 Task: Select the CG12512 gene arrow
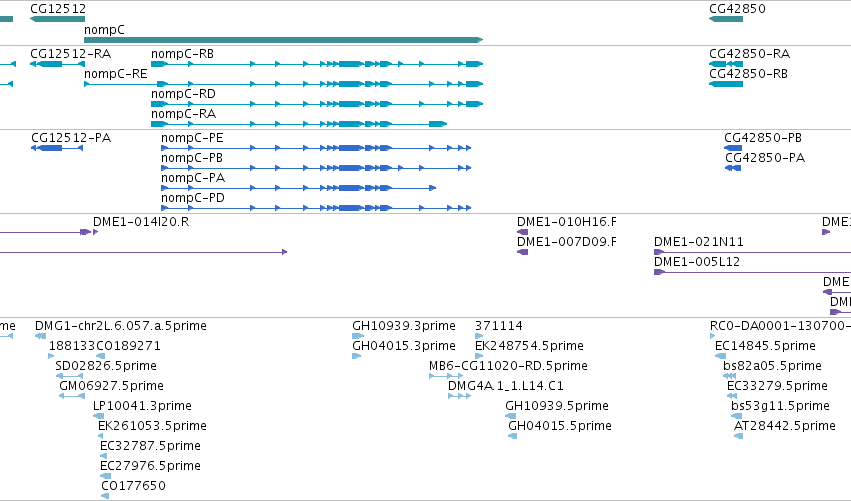point(58,19)
